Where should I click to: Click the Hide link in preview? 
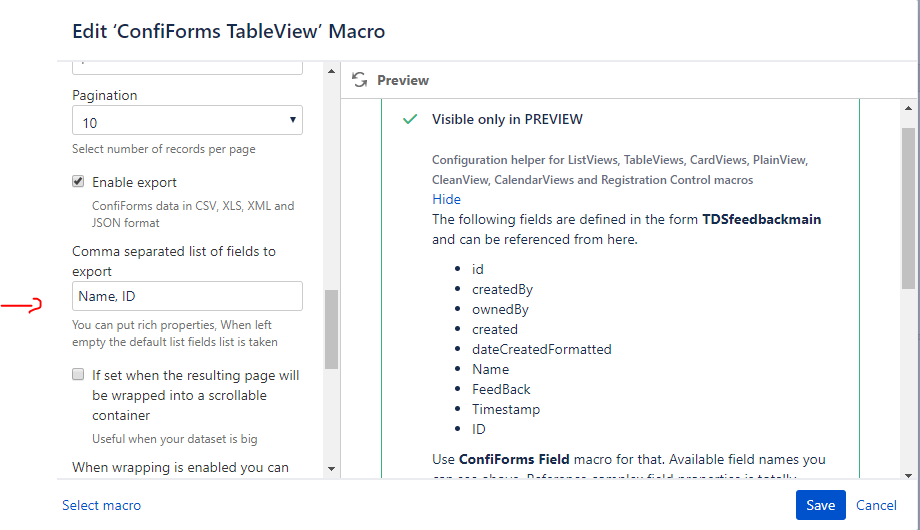[447, 200]
